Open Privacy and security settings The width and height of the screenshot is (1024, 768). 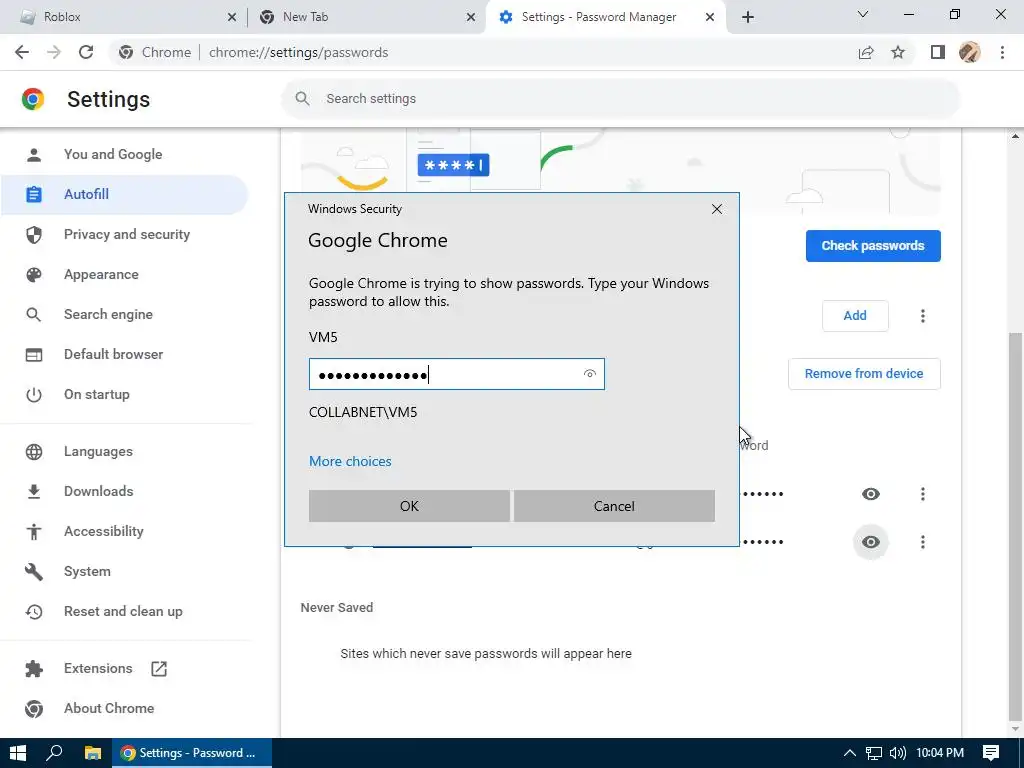124,234
